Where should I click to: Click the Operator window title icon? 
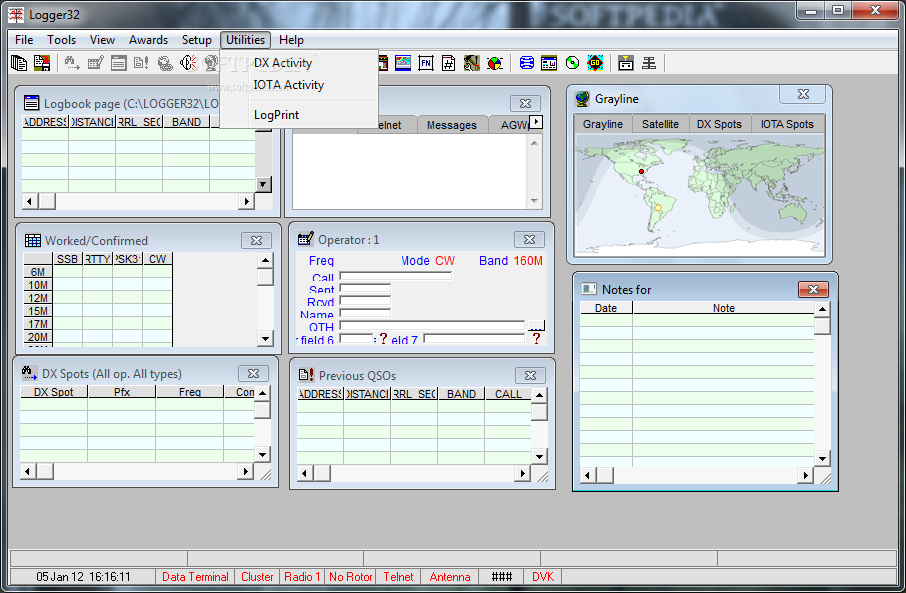[306, 239]
